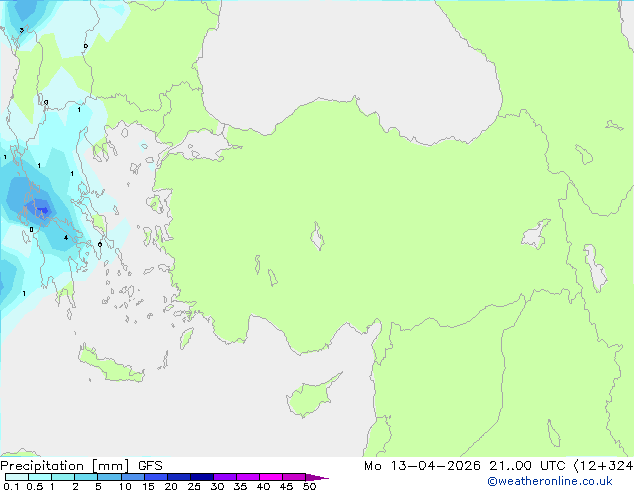Viewport: 634px width, 490px height.
Task: Choose the 20–25 mm legend swatch
Action: pos(179,477)
